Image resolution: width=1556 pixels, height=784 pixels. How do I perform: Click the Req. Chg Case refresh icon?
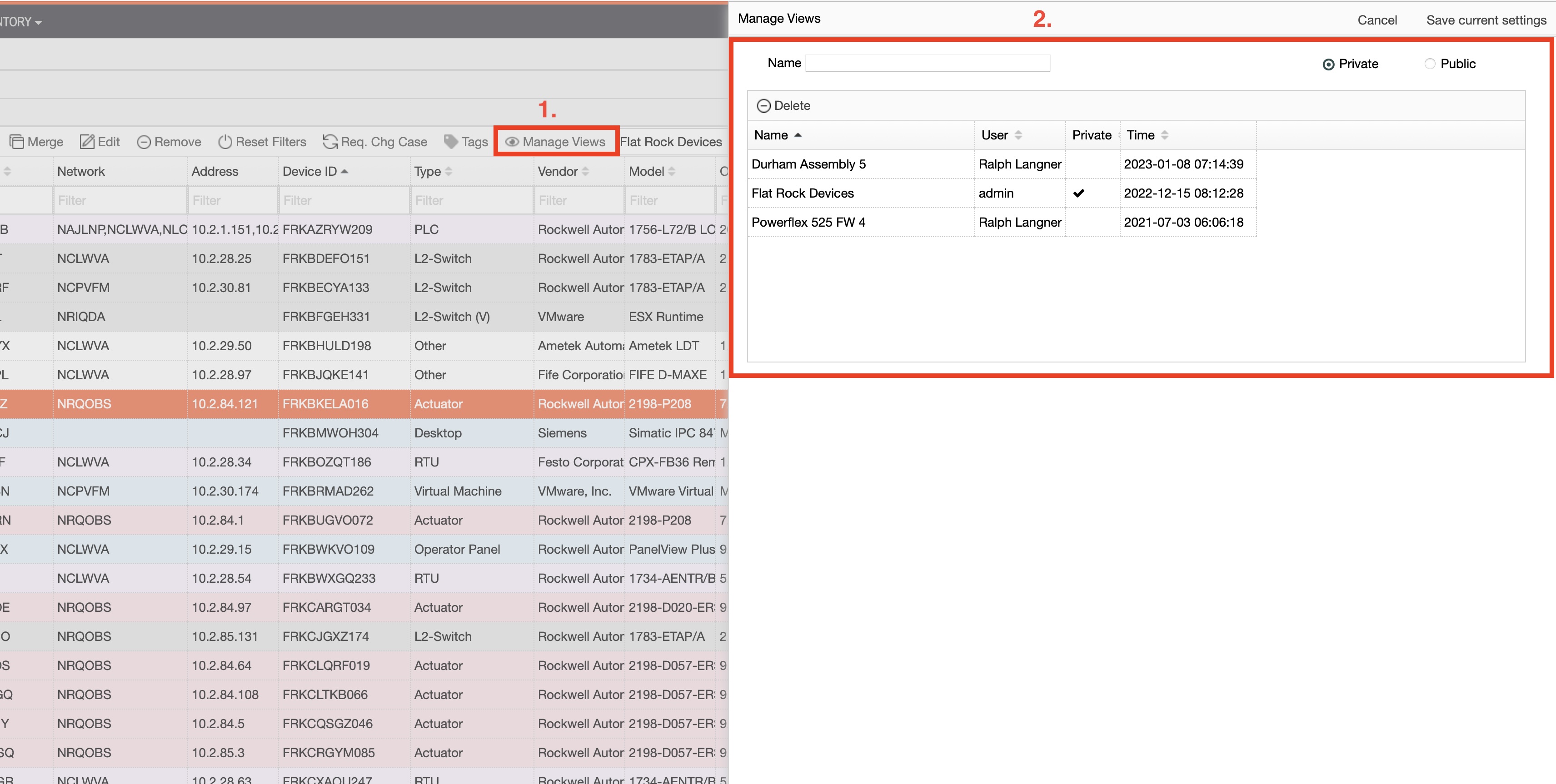[330, 142]
